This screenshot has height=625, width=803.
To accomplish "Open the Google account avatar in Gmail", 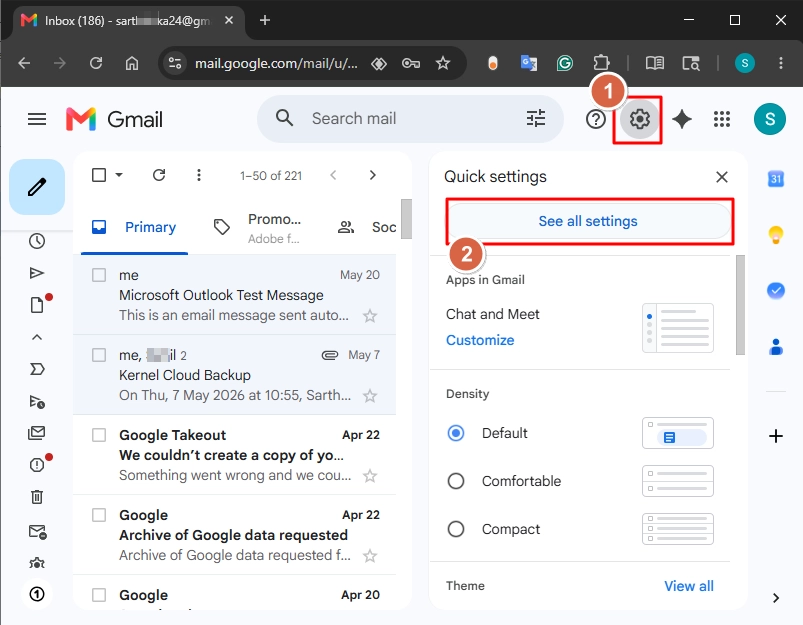I will tap(770, 119).
